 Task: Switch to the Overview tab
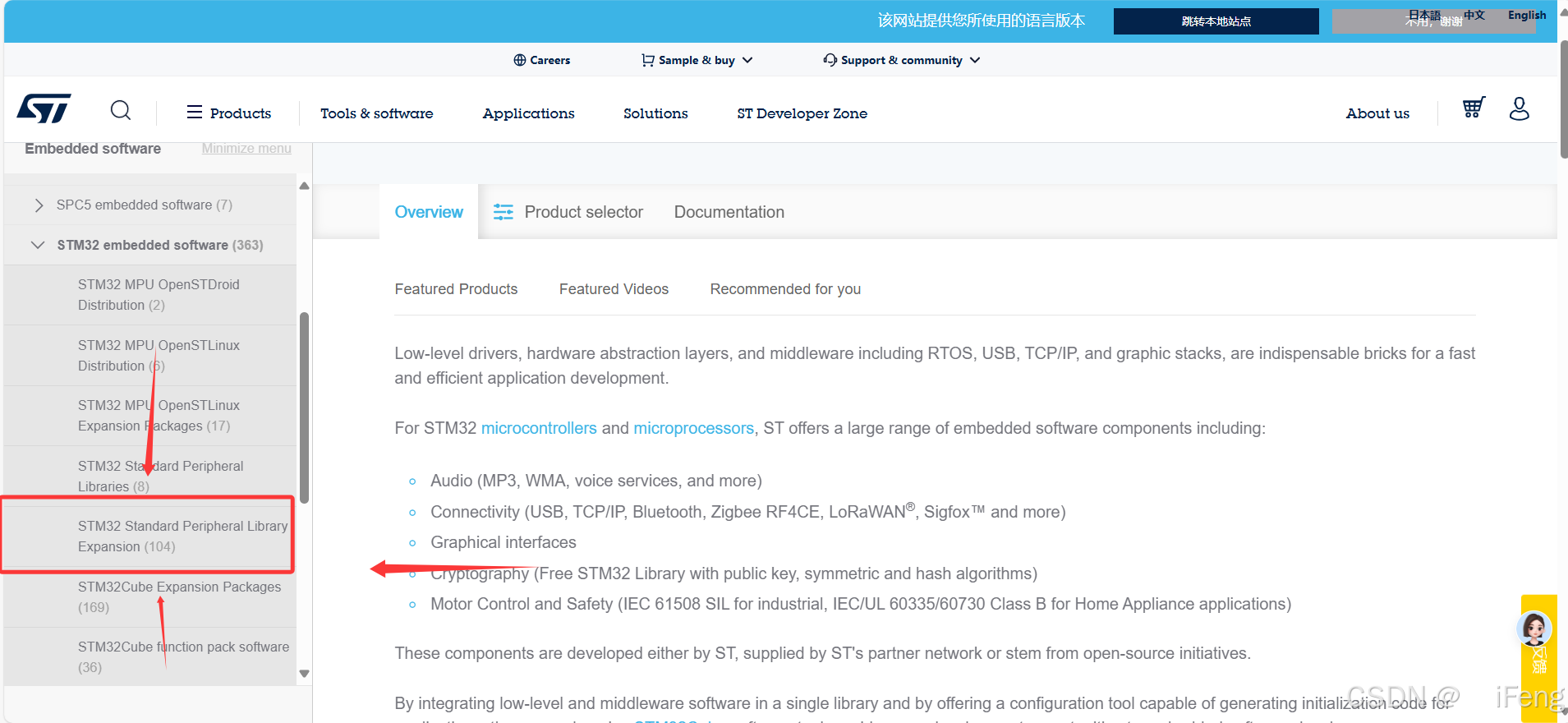click(429, 212)
